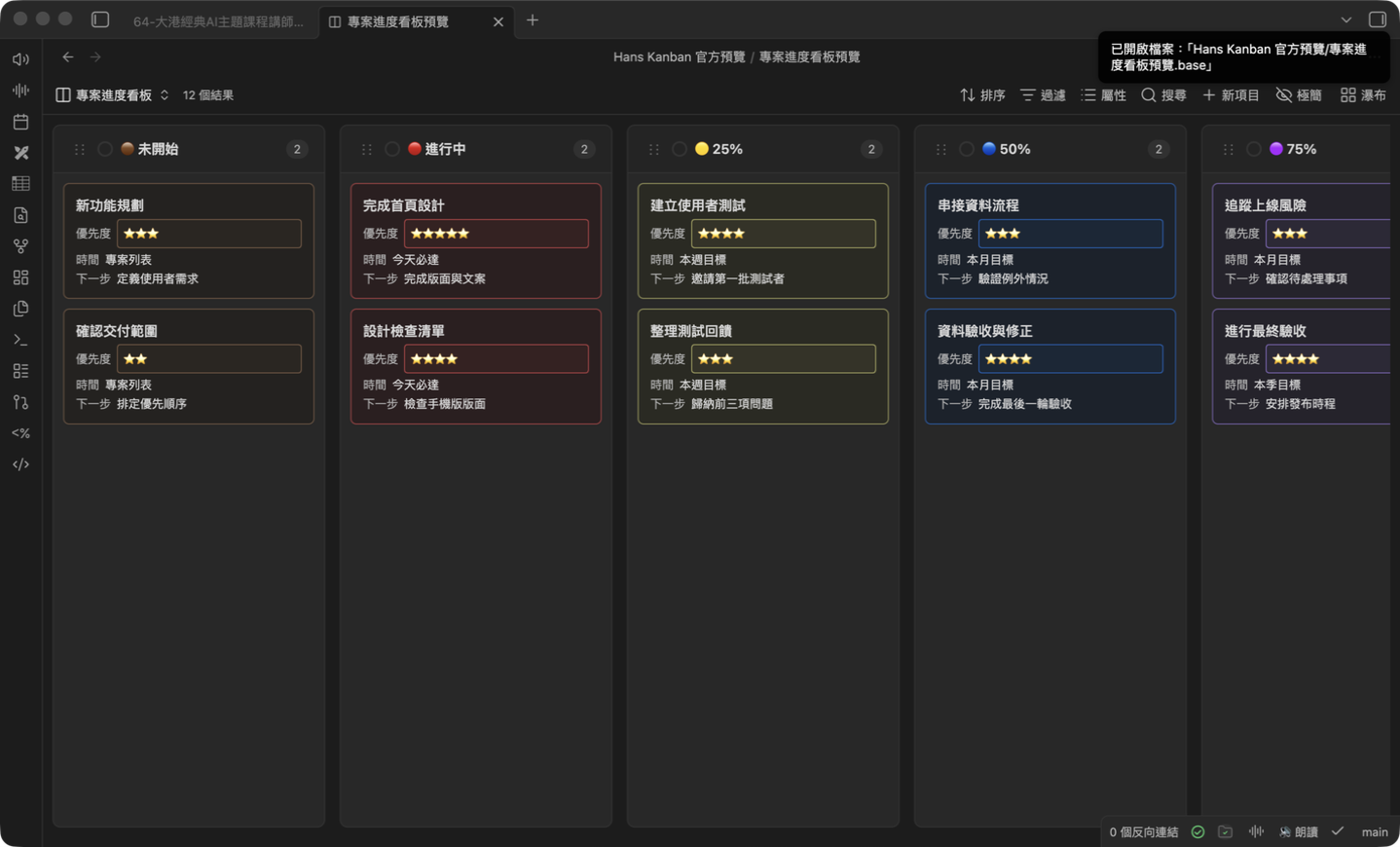Select the 50% column circle checkbox

(967, 149)
